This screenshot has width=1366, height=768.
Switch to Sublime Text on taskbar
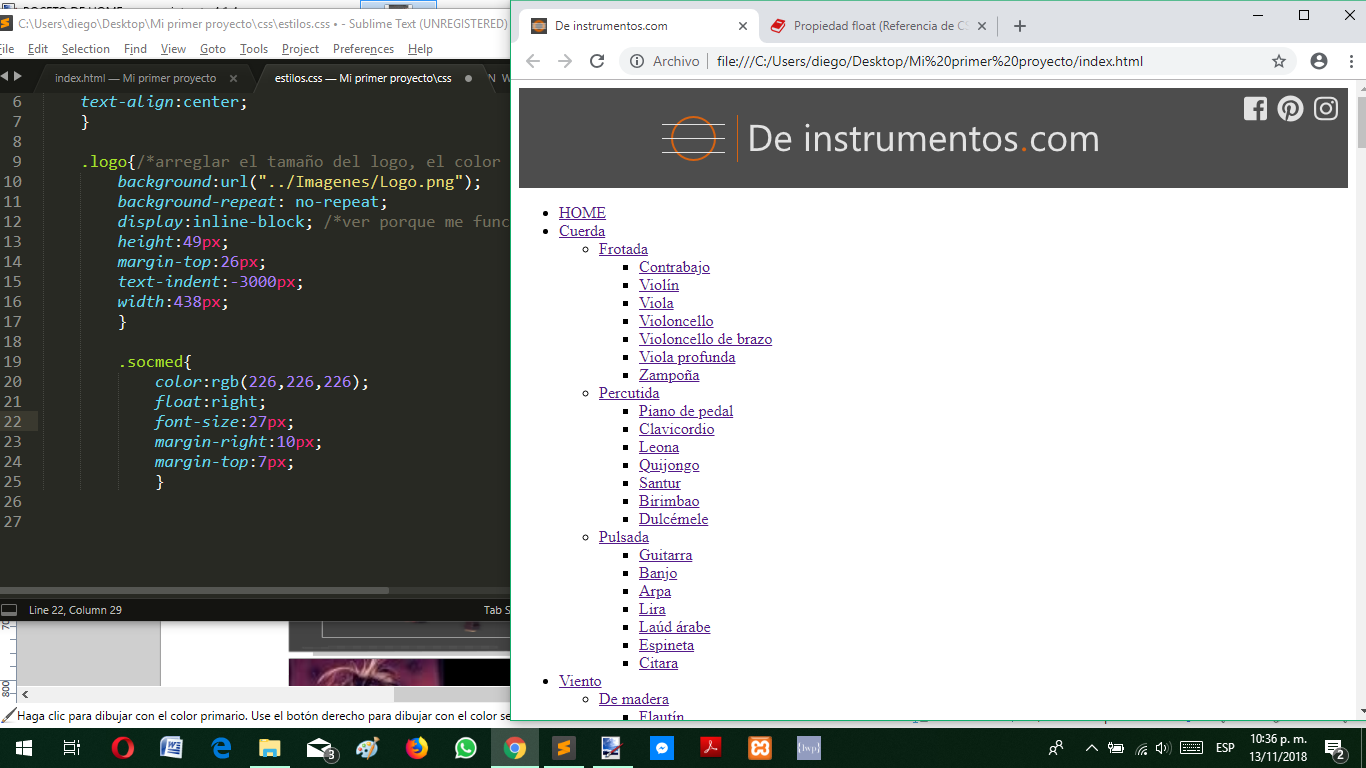click(x=564, y=748)
